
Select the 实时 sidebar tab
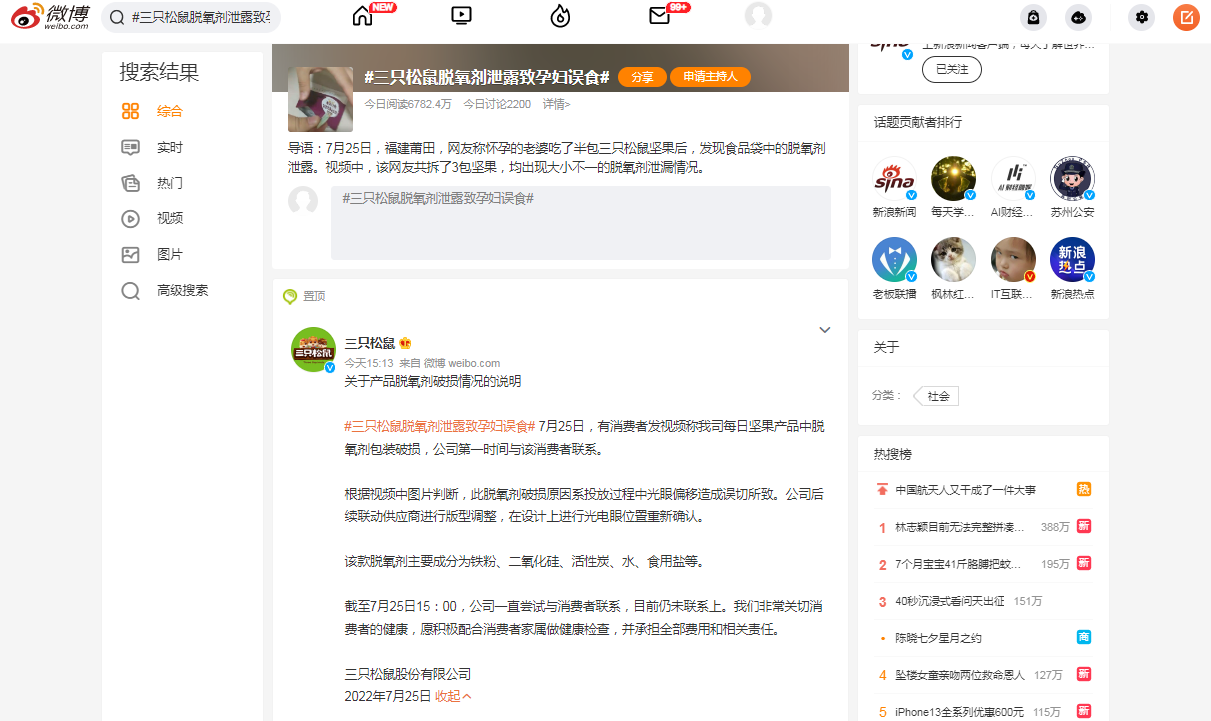coord(170,147)
